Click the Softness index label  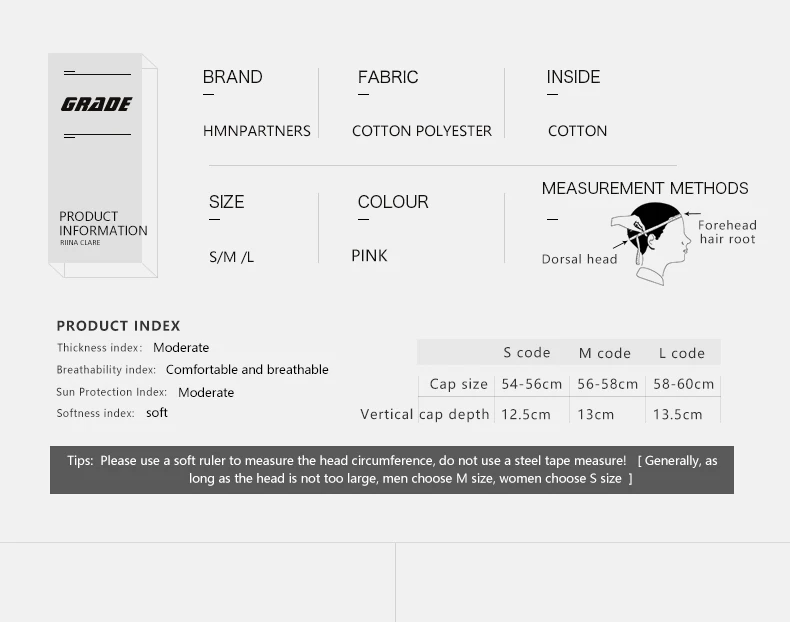[x=95, y=413]
